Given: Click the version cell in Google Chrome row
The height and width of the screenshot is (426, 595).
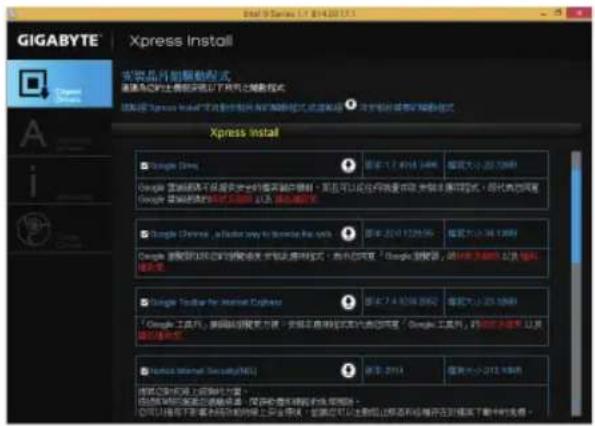Looking at the screenshot, I should point(403,233).
